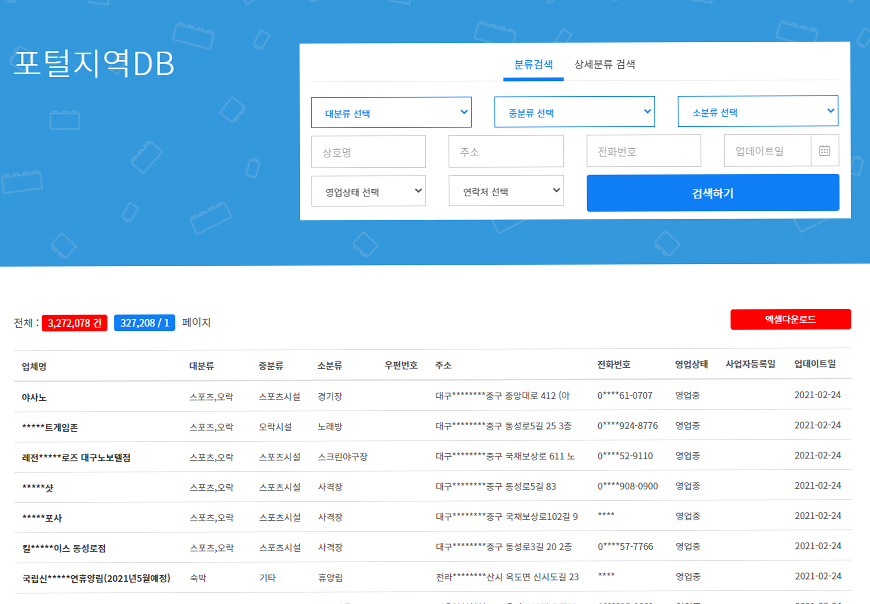Click the 대분류 column header

201,366
